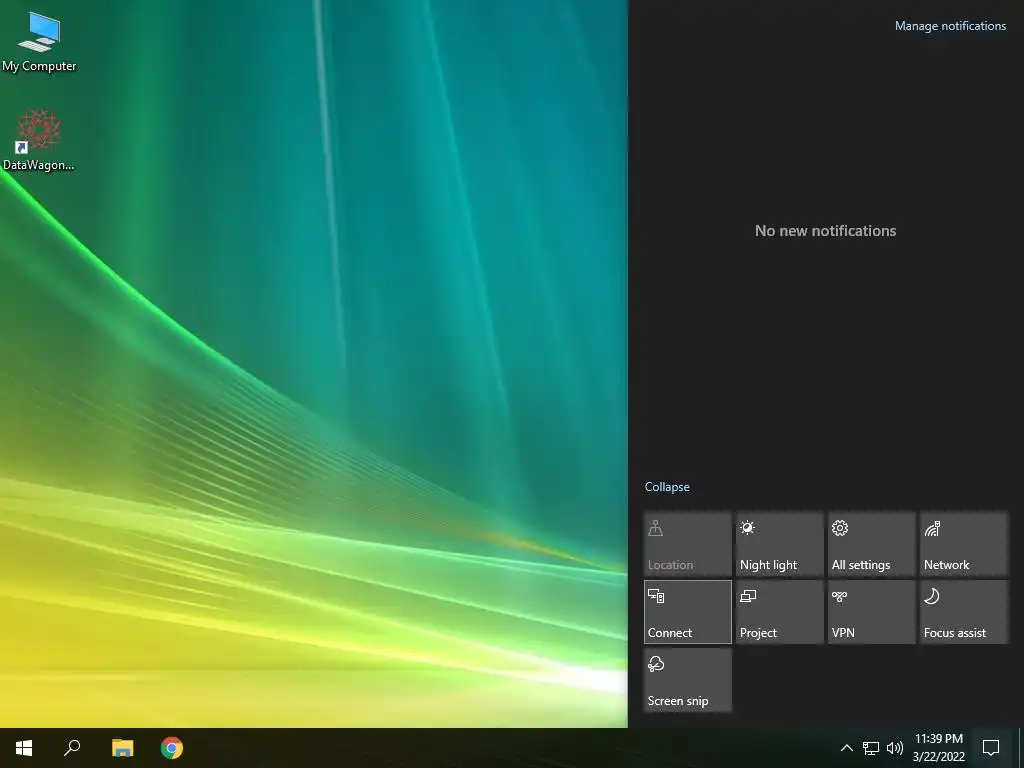Image resolution: width=1024 pixels, height=768 pixels.
Task: Start a Screen snip
Action: click(688, 679)
